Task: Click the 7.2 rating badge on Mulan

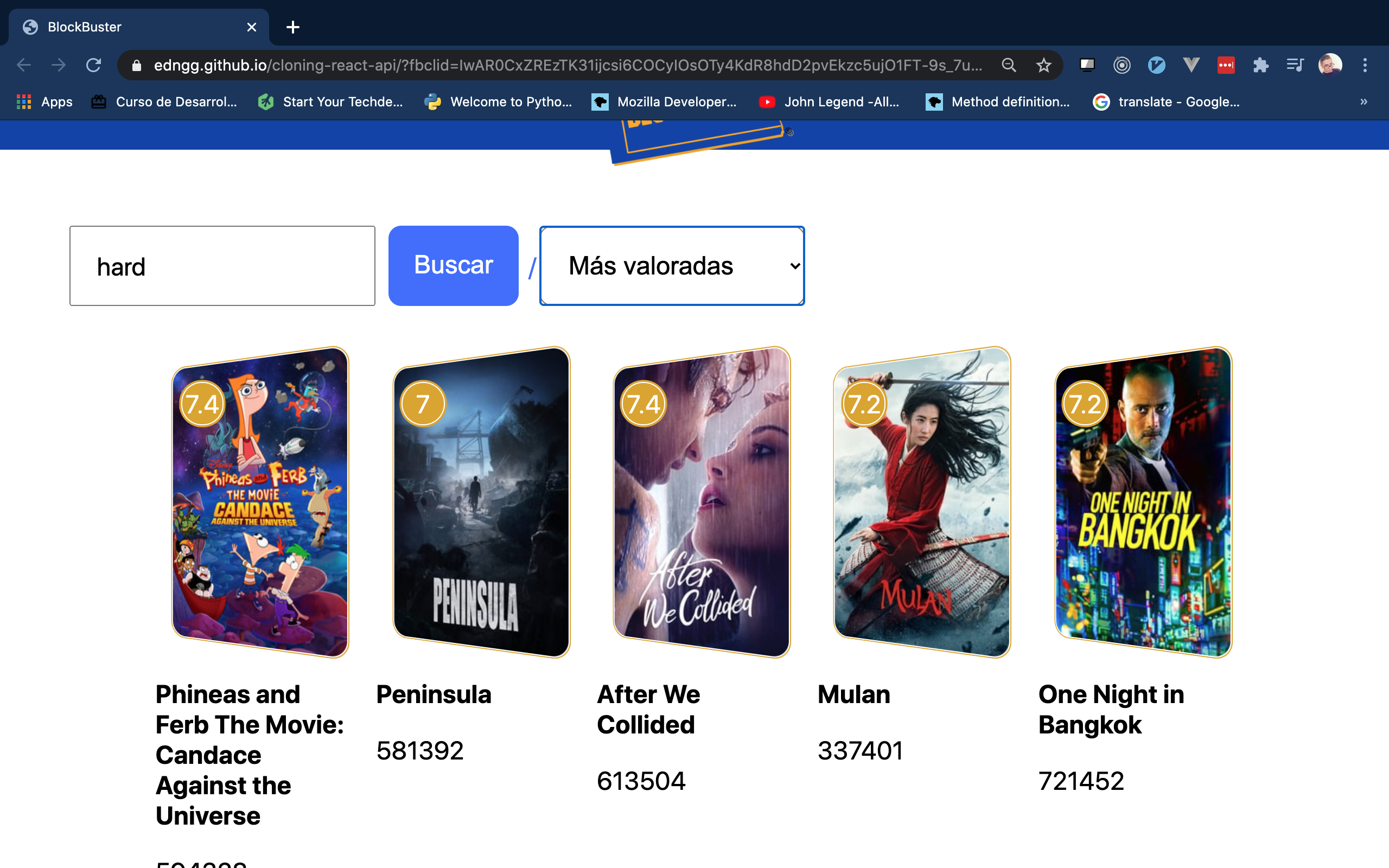Action: (x=864, y=404)
